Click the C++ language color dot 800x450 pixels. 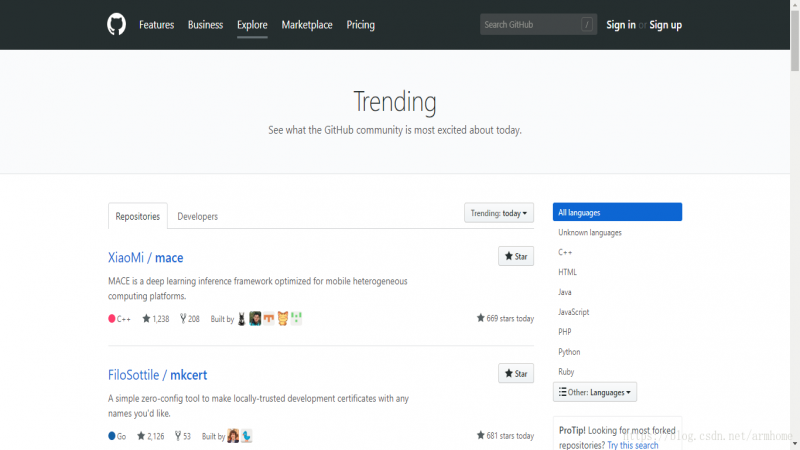pos(112,319)
